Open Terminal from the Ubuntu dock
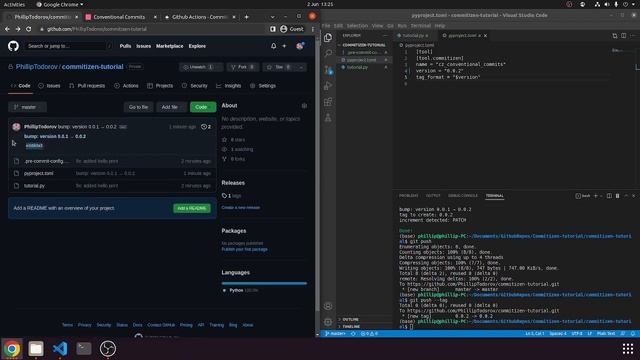The width and height of the screenshot is (640, 360). [84, 349]
